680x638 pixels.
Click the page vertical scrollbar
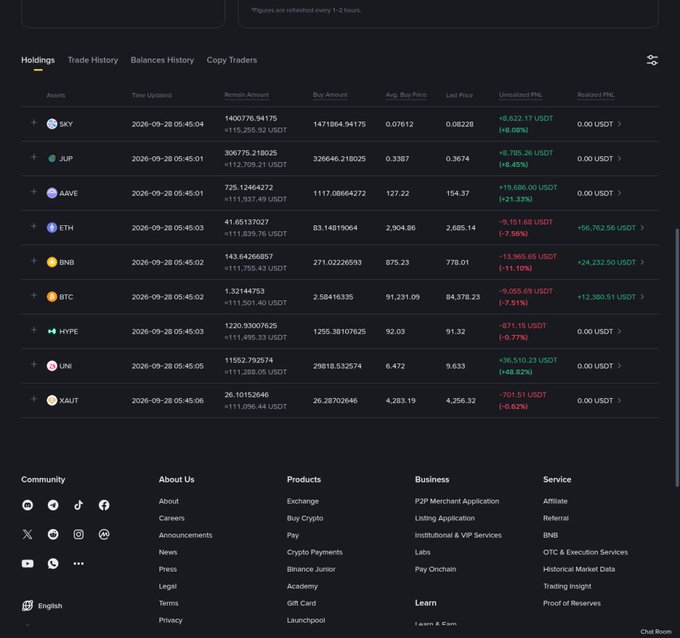click(x=677, y=358)
